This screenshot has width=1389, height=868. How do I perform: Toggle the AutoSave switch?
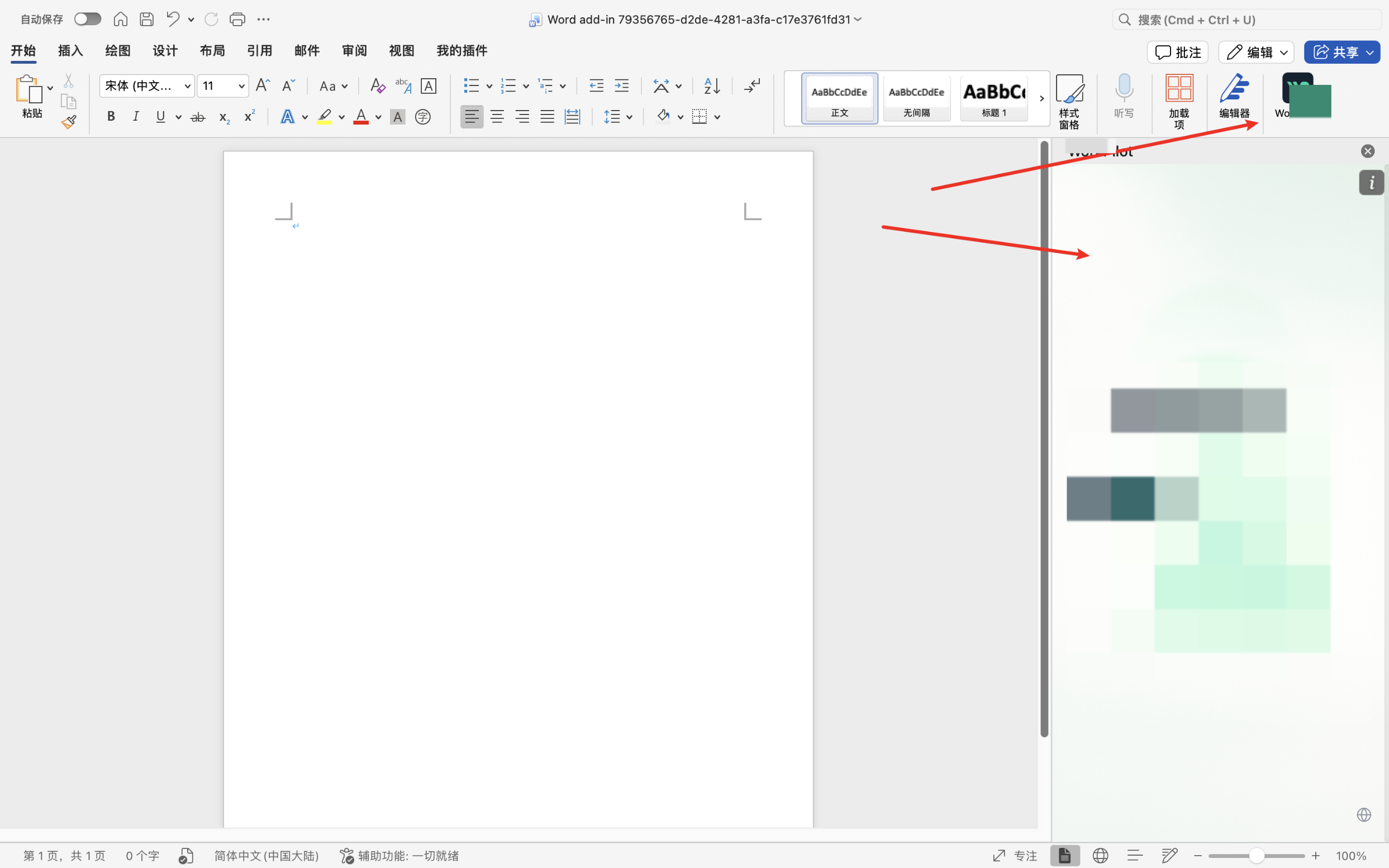tap(88, 20)
